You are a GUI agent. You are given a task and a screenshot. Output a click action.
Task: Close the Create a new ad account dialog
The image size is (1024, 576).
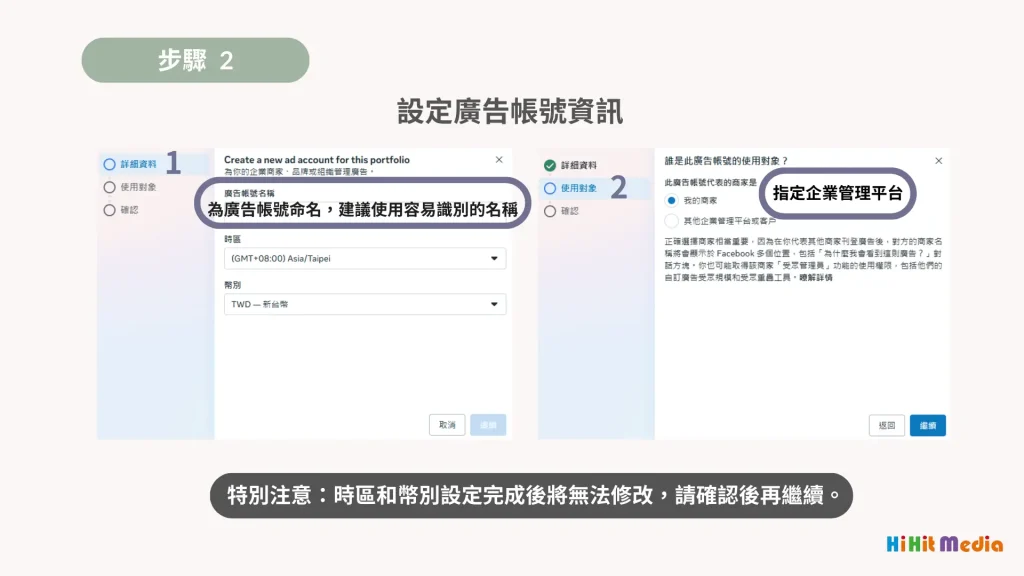[499, 160]
